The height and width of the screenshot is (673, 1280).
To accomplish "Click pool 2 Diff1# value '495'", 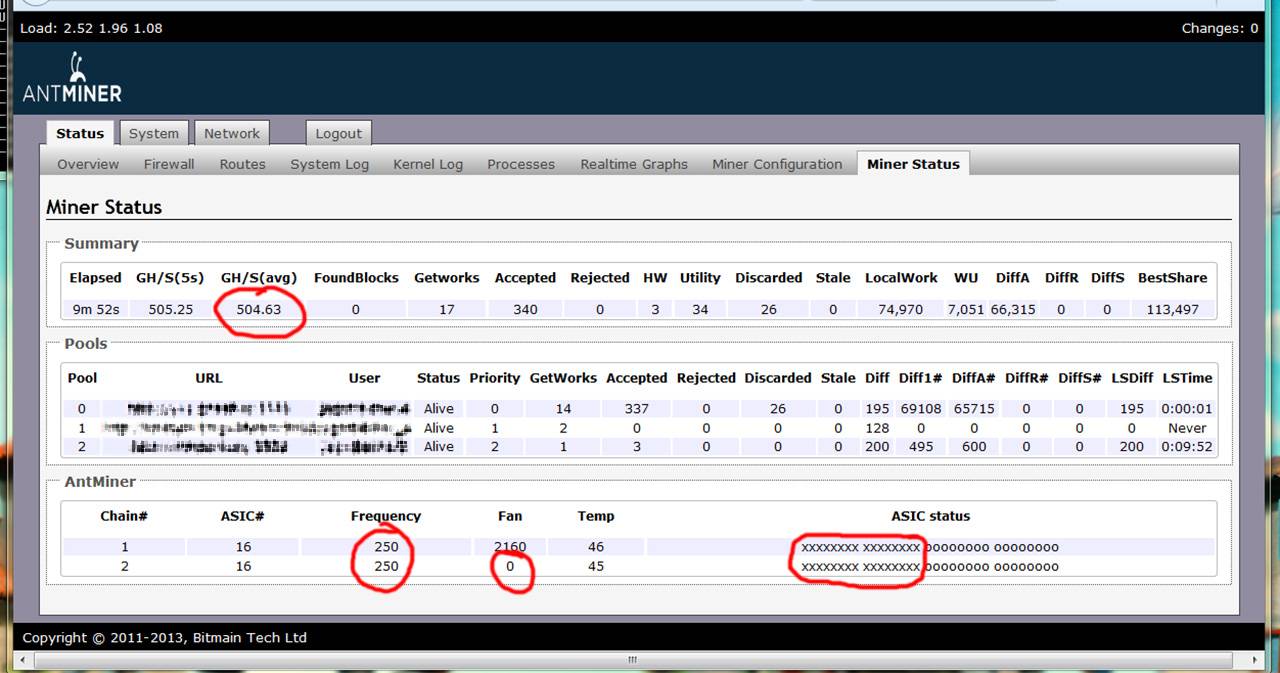I will click(921, 447).
